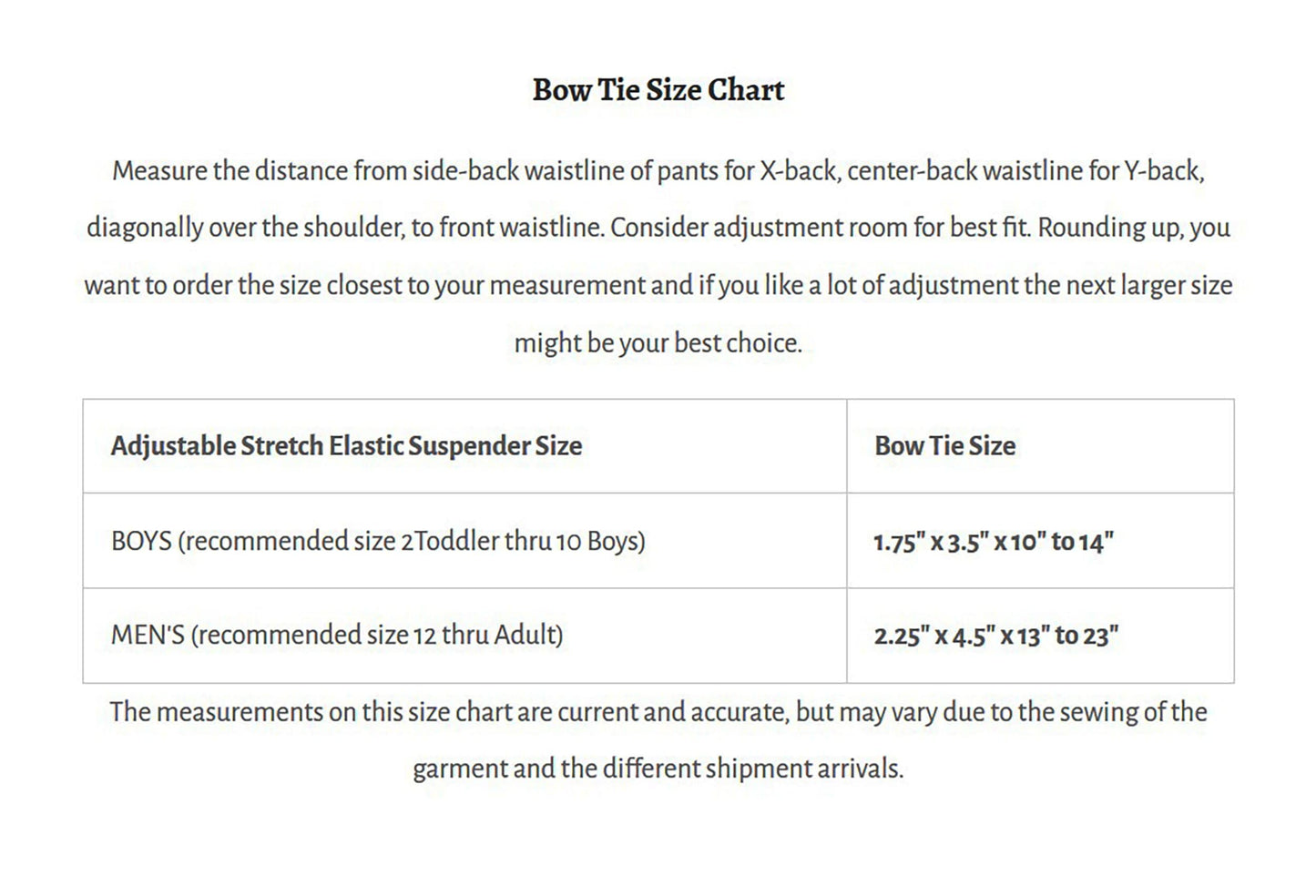Click the "Bow Tie Size Chart" title

tap(658, 90)
